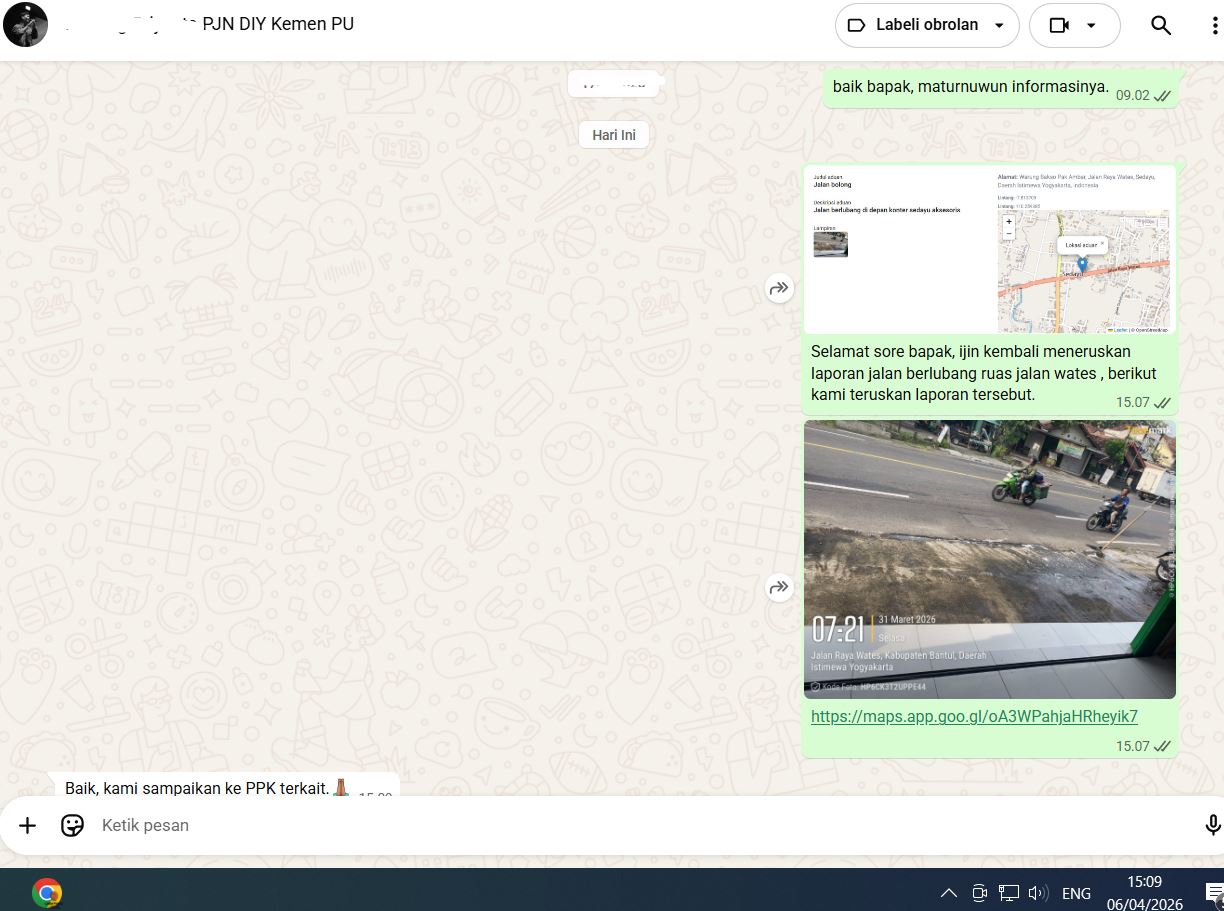The height and width of the screenshot is (911, 1224).
Task: Click the Labeli obrolan button
Action: [x=927, y=26]
